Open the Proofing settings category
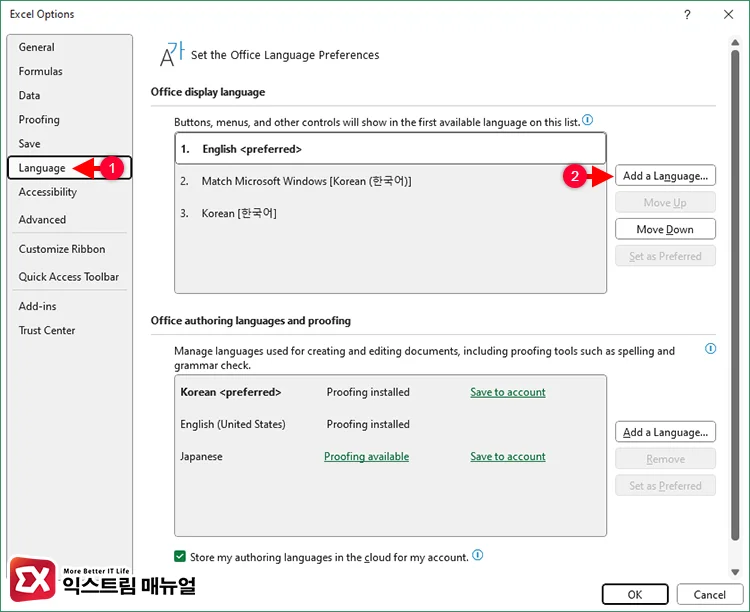The height and width of the screenshot is (612, 750). [39, 119]
